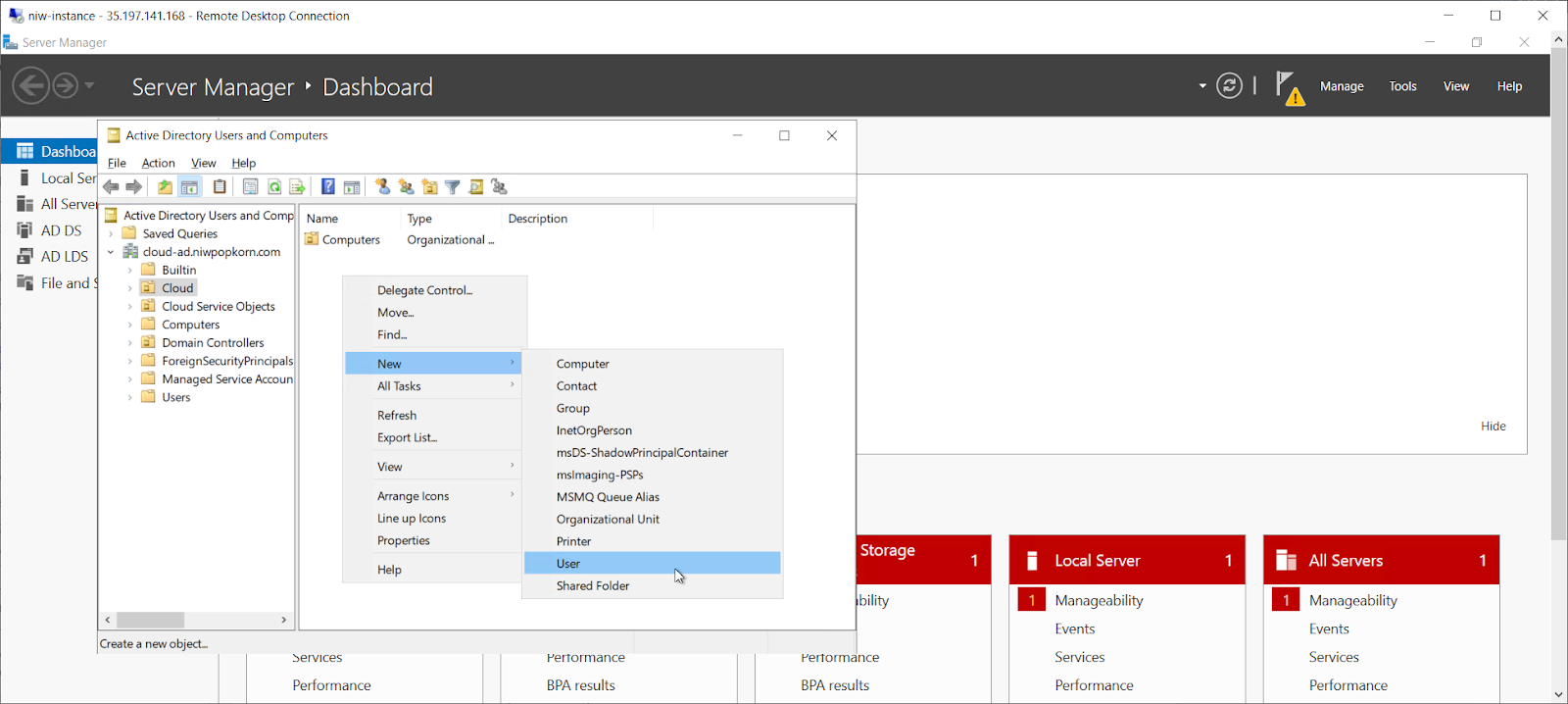Choose Group from the New submenu
The image size is (1568, 704).
[x=653, y=408]
